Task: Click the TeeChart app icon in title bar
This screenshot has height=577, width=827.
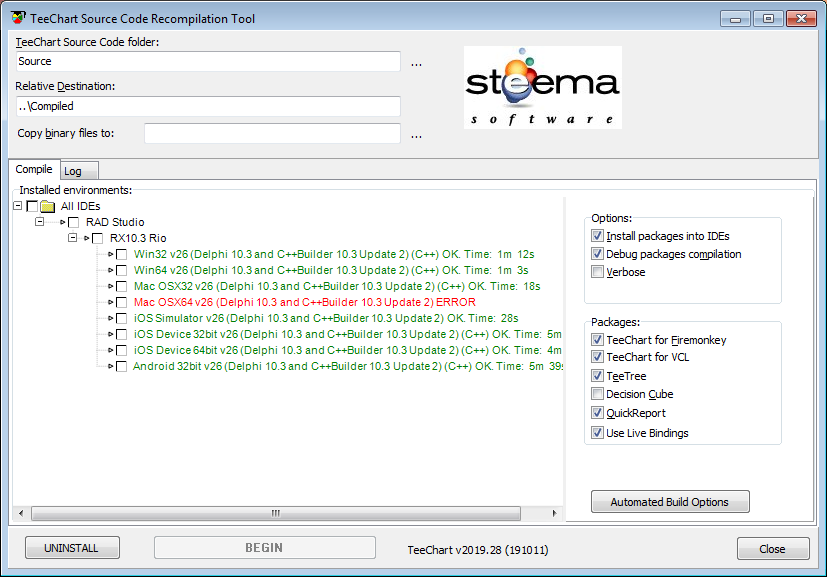Action: pyautogui.click(x=18, y=18)
